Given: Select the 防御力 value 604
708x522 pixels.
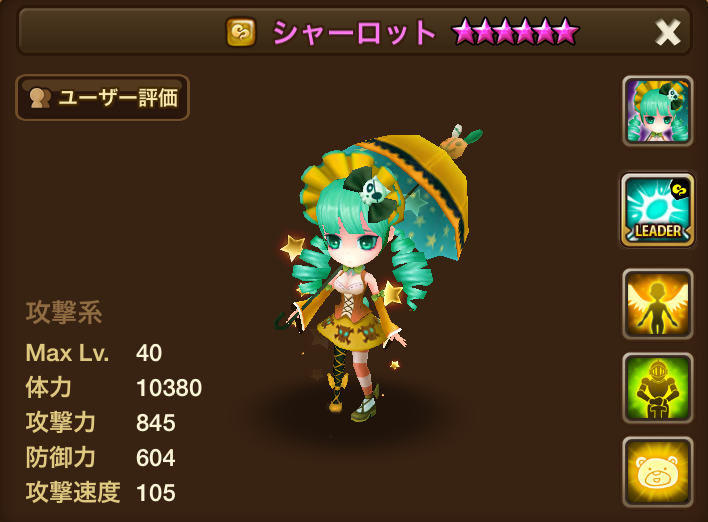Looking at the screenshot, I should point(155,457).
